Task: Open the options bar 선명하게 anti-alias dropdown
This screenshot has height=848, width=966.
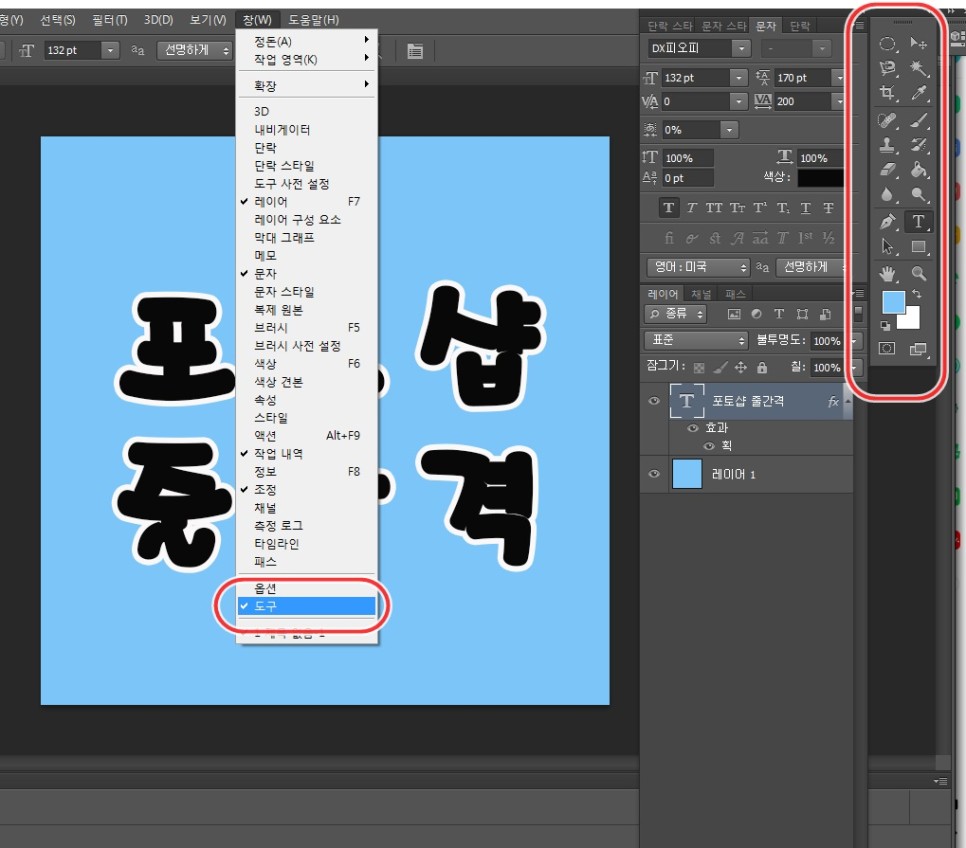Action: (195, 50)
